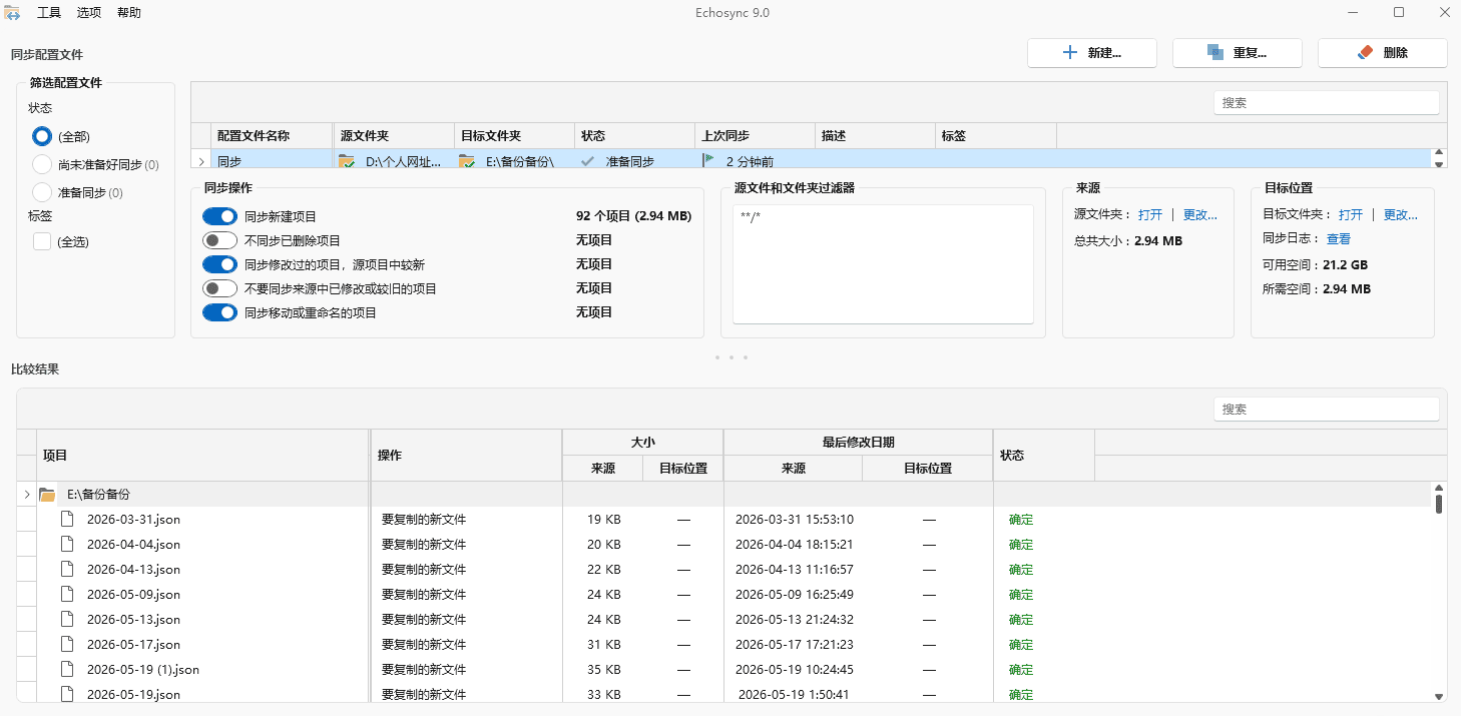
Task: Open sync log with 查看 link
Action: [1339, 239]
